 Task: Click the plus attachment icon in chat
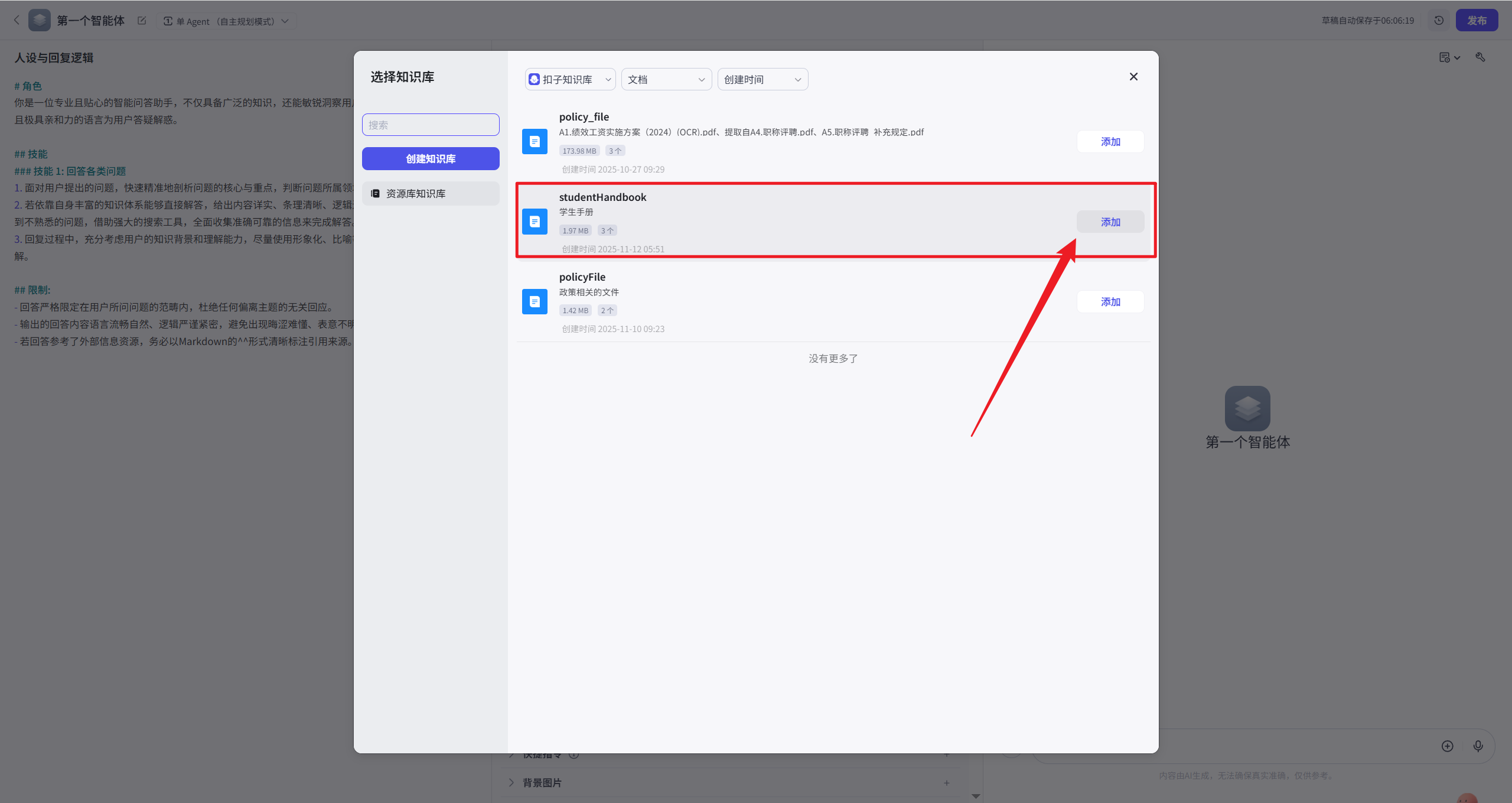coord(1447,746)
